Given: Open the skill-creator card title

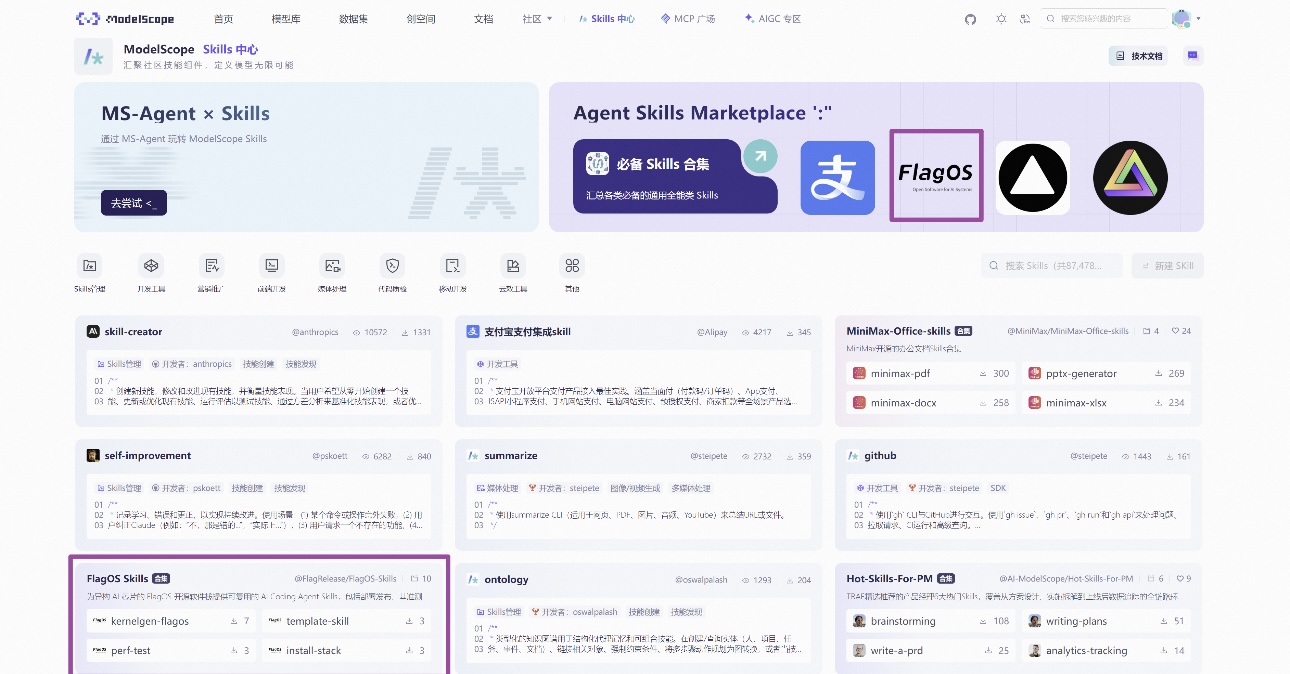Looking at the screenshot, I should (x=133, y=332).
